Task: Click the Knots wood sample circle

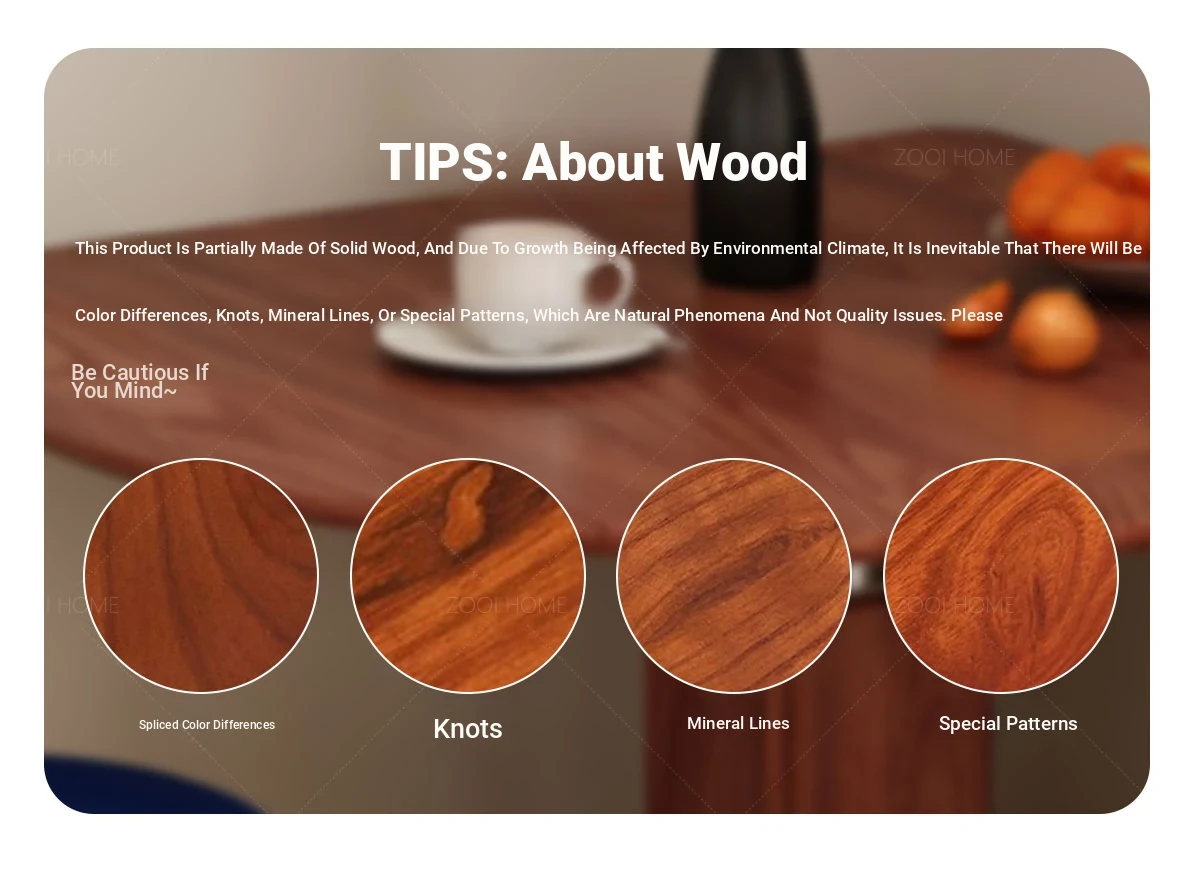Action: tap(468, 576)
